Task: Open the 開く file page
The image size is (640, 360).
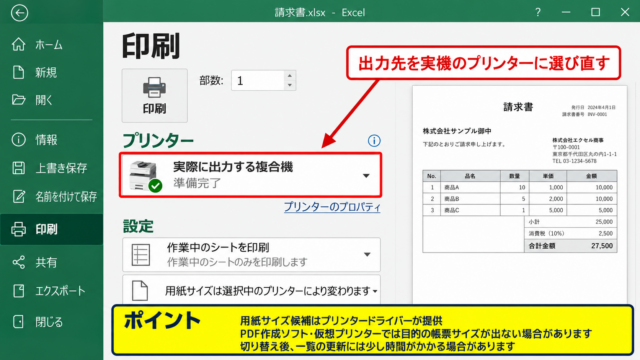Action: coord(51,100)
